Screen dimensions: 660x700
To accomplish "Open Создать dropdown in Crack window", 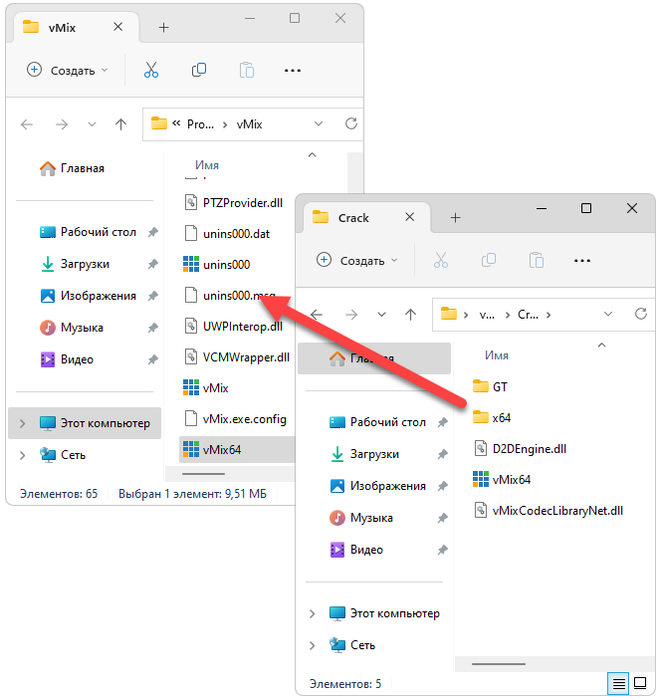I will (357, 260).
